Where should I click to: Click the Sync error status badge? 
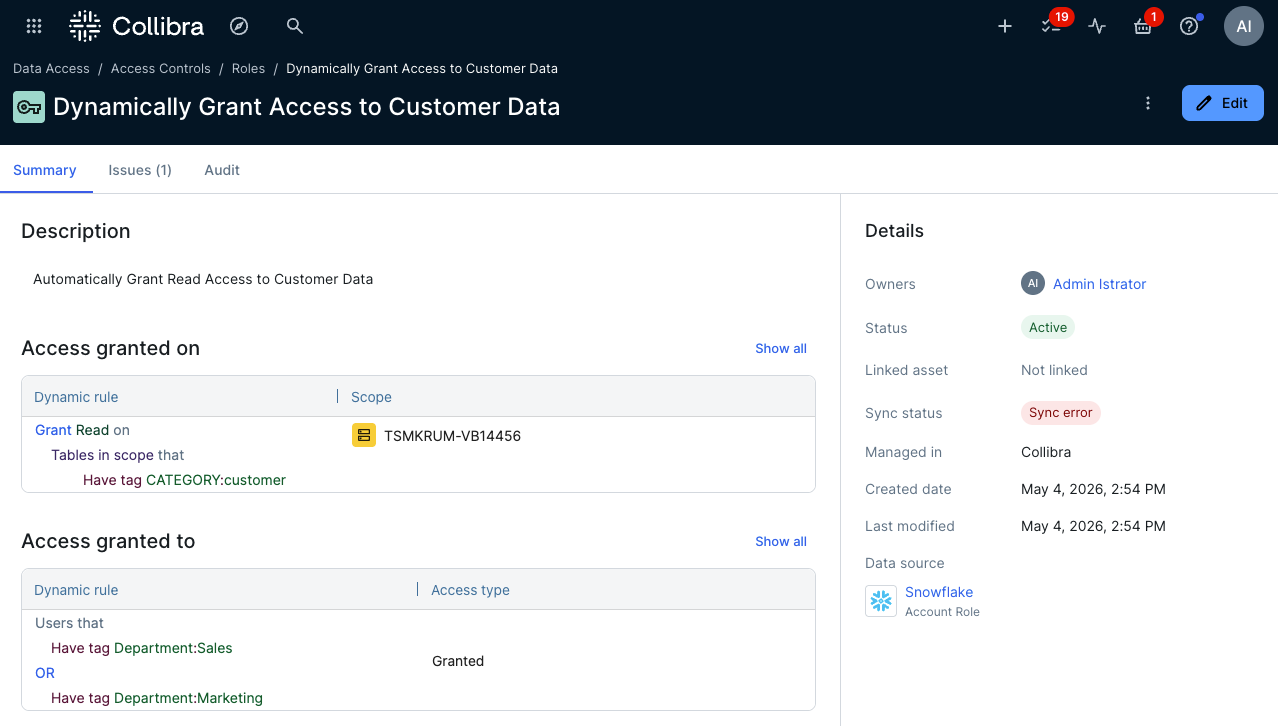coord(1061,412)
